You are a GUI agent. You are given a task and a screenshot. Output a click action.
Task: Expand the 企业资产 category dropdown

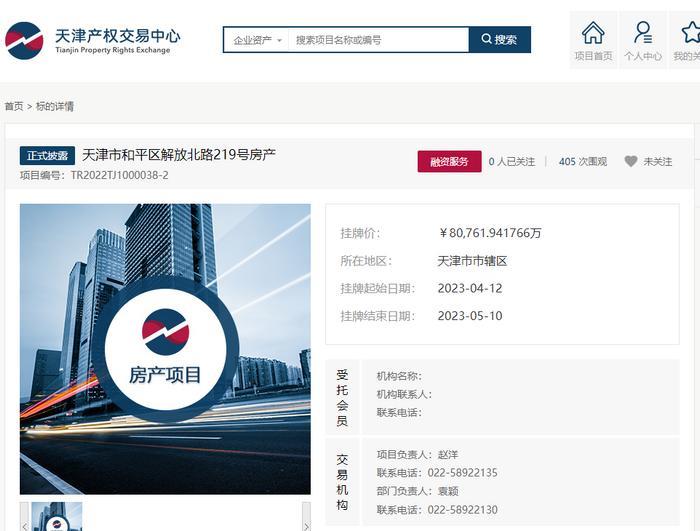[257, 40]
